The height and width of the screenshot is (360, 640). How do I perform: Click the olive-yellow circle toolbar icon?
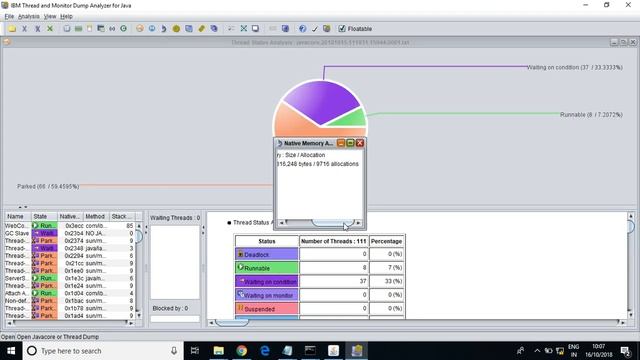(x=176, y=29)
